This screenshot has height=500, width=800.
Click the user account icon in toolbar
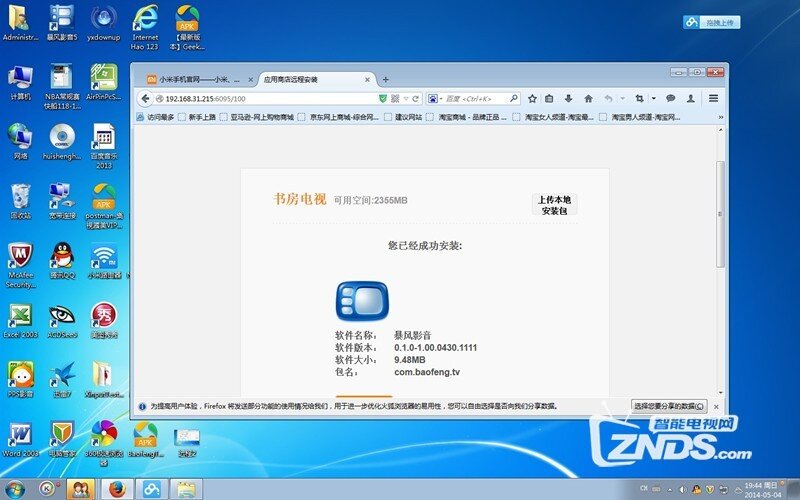tap(691, 98)
